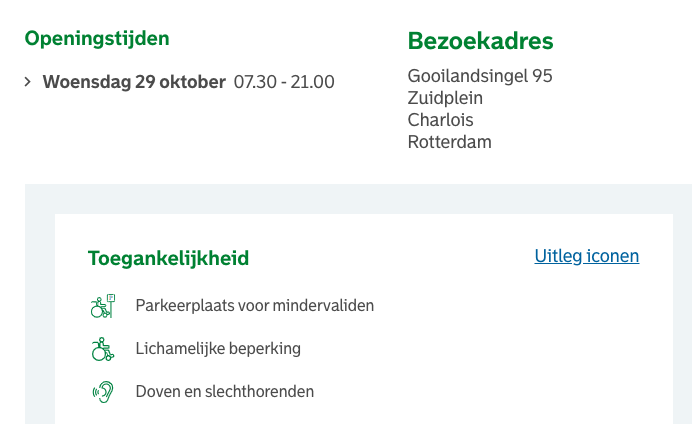Click the Charlois district text
The width and height of the screenshot is (692, 424).
(440, 120)
